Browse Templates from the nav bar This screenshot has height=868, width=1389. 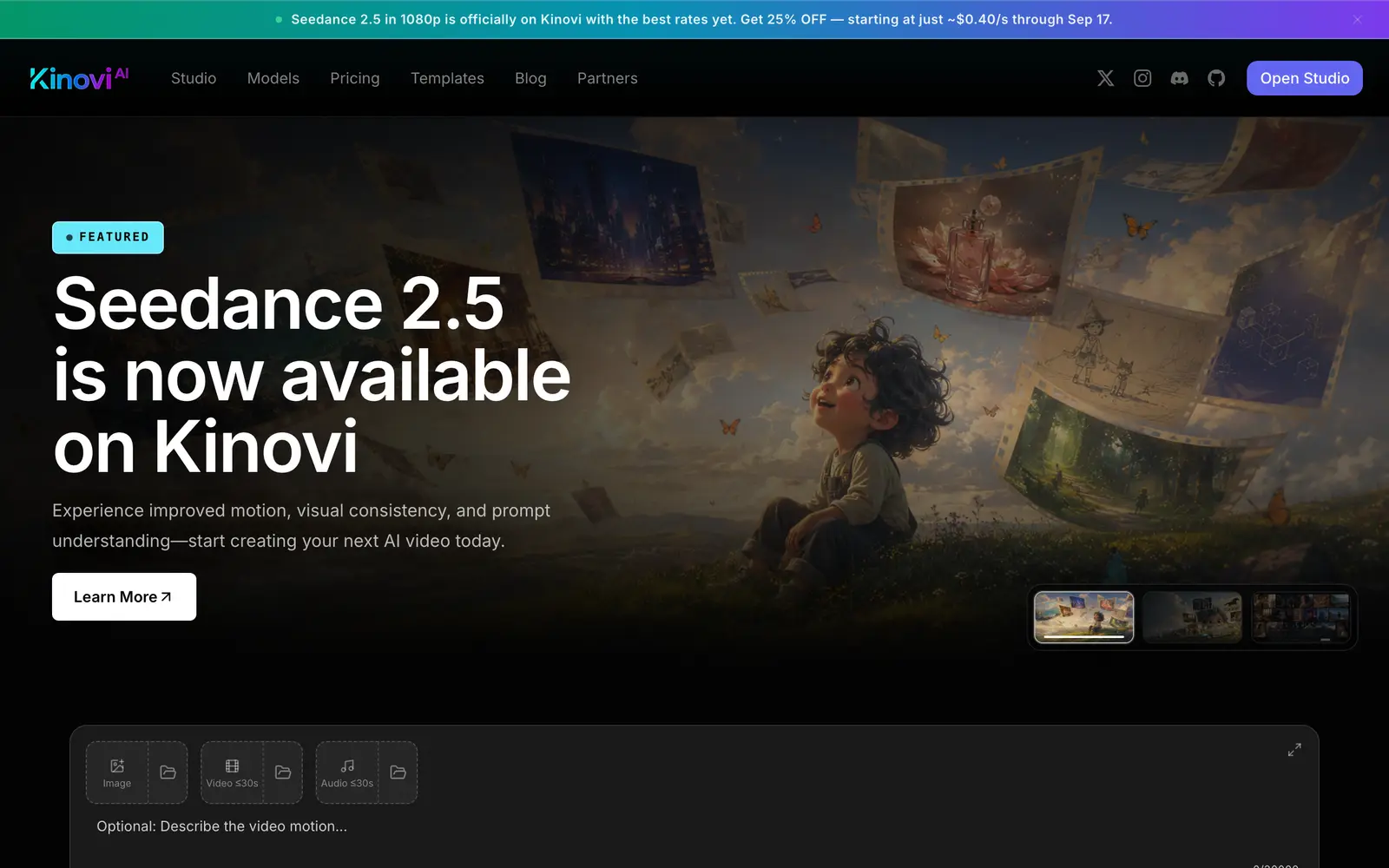[447, 78]
